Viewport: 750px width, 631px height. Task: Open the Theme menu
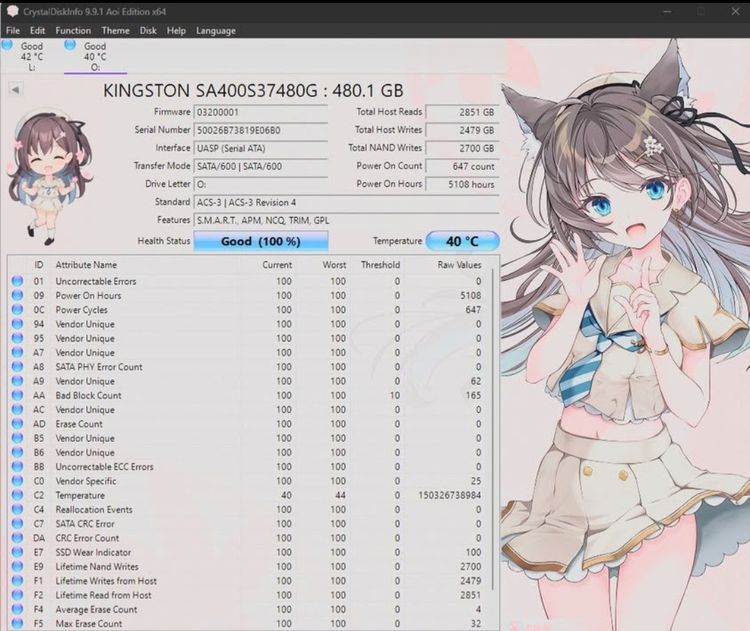pos(115,31)
